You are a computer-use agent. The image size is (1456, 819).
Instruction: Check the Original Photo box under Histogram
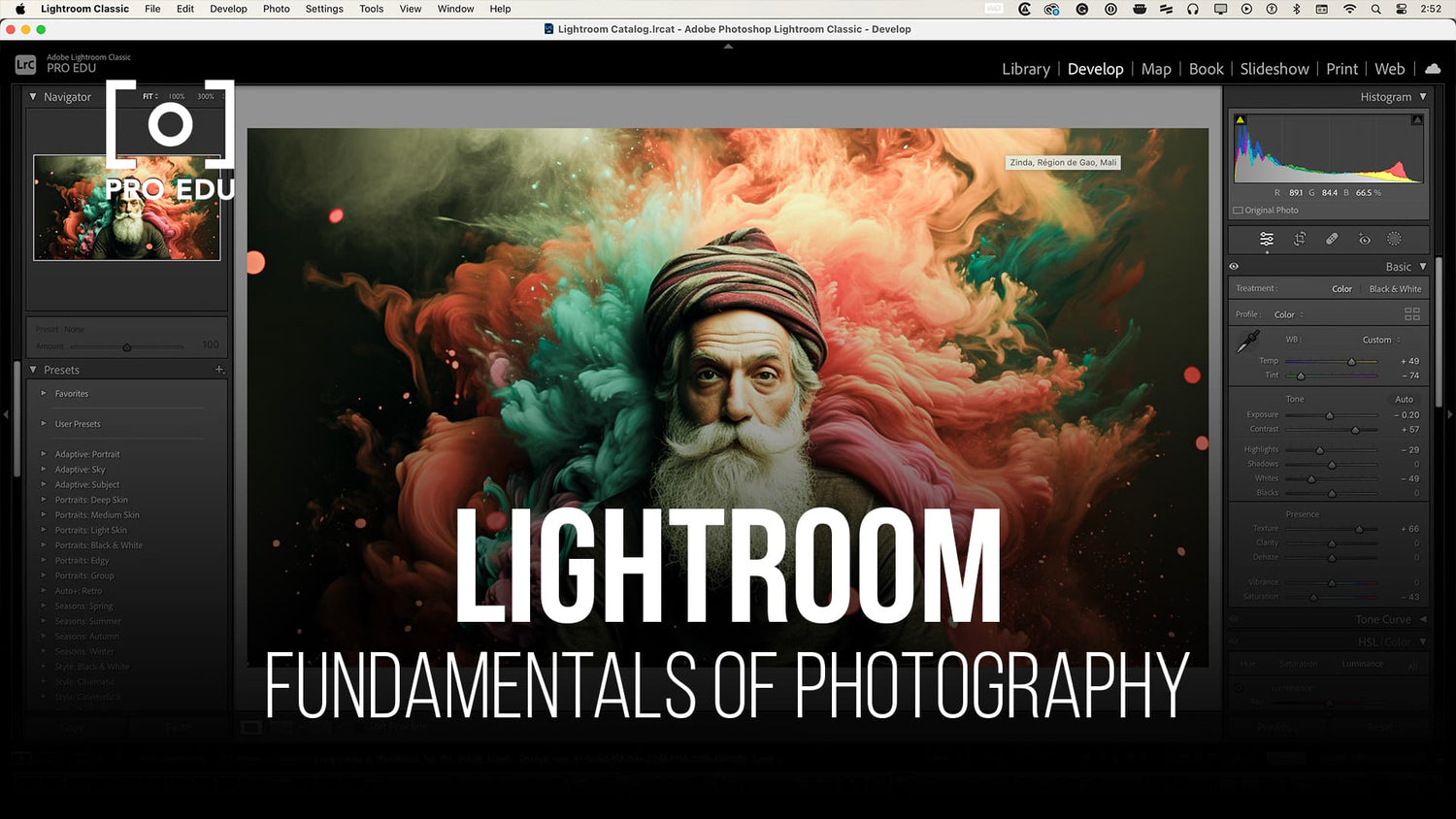click(1238, 210)
